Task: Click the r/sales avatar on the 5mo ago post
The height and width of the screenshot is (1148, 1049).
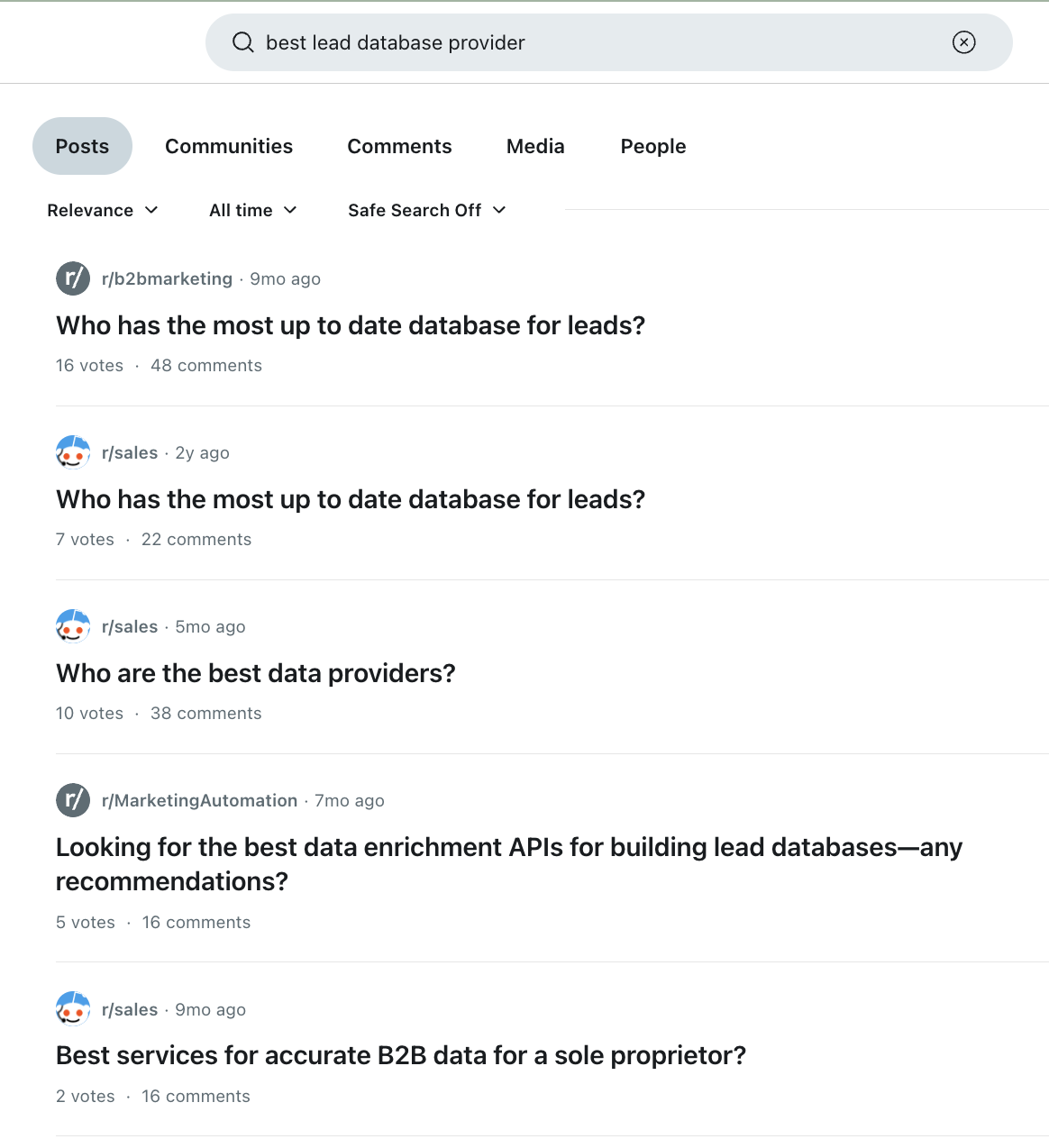Action: click(x=73, y=626)
